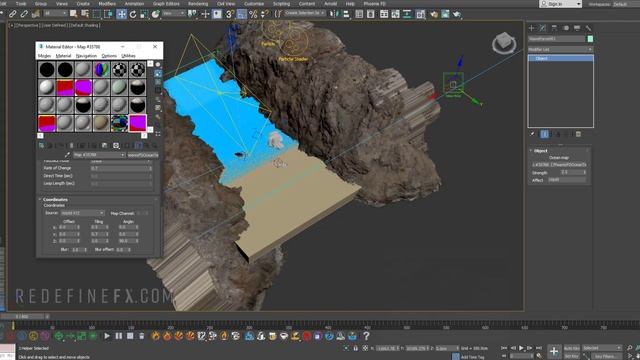Select the multicolor sphere material sample slot
The image size is (640, 360).
101,69
